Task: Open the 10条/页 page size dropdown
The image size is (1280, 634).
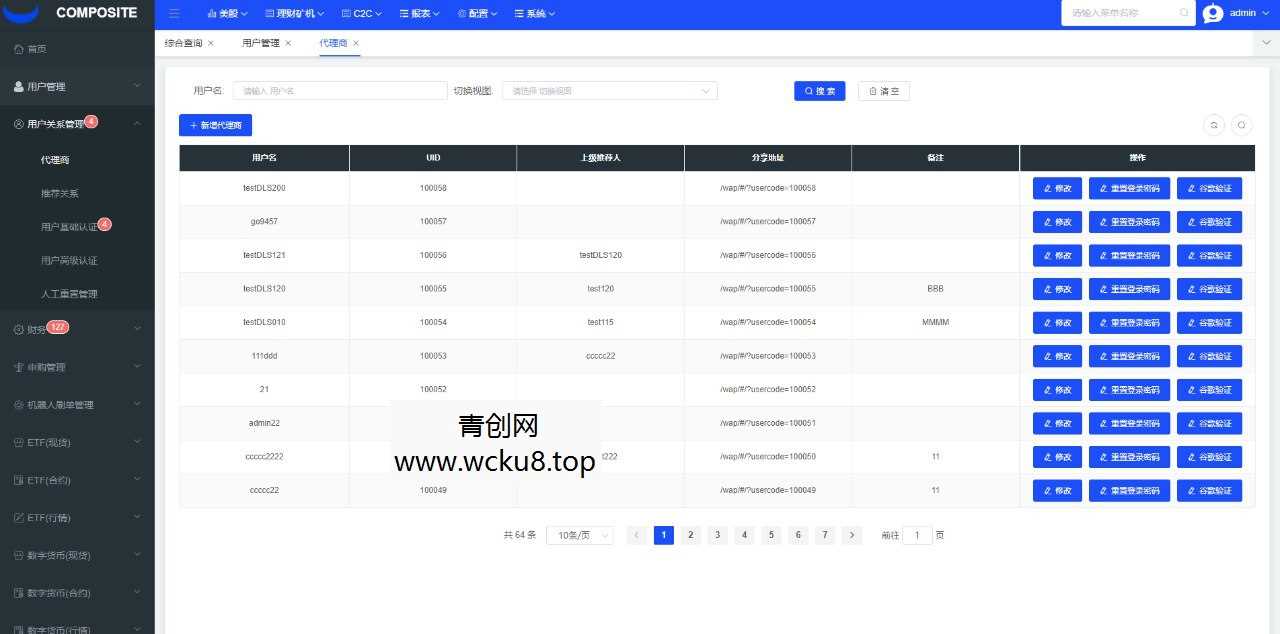Action: [580, 535]
